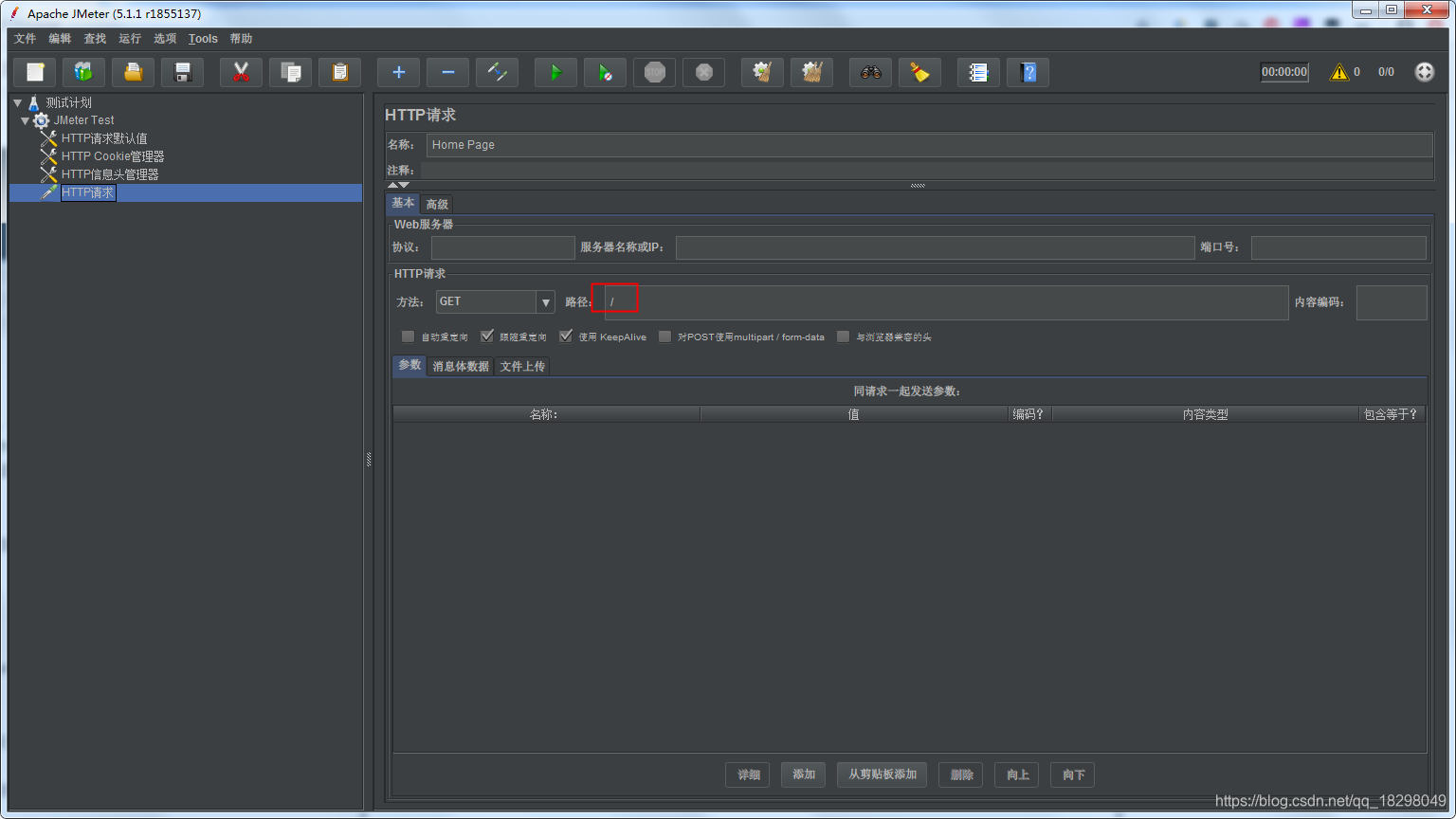Click the 名称 field containing Home Page
This screenshot has height=819, width=1456.
[929, 145]
